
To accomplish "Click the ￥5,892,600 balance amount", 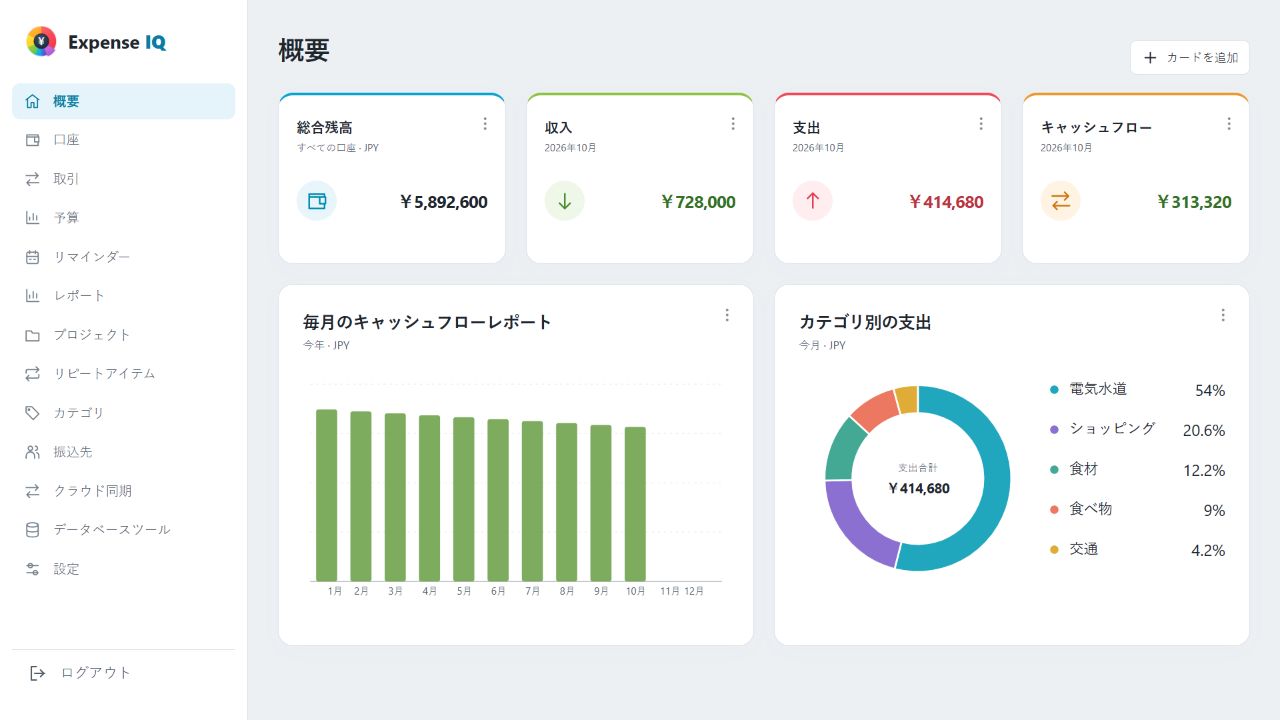I will point(443,202).
